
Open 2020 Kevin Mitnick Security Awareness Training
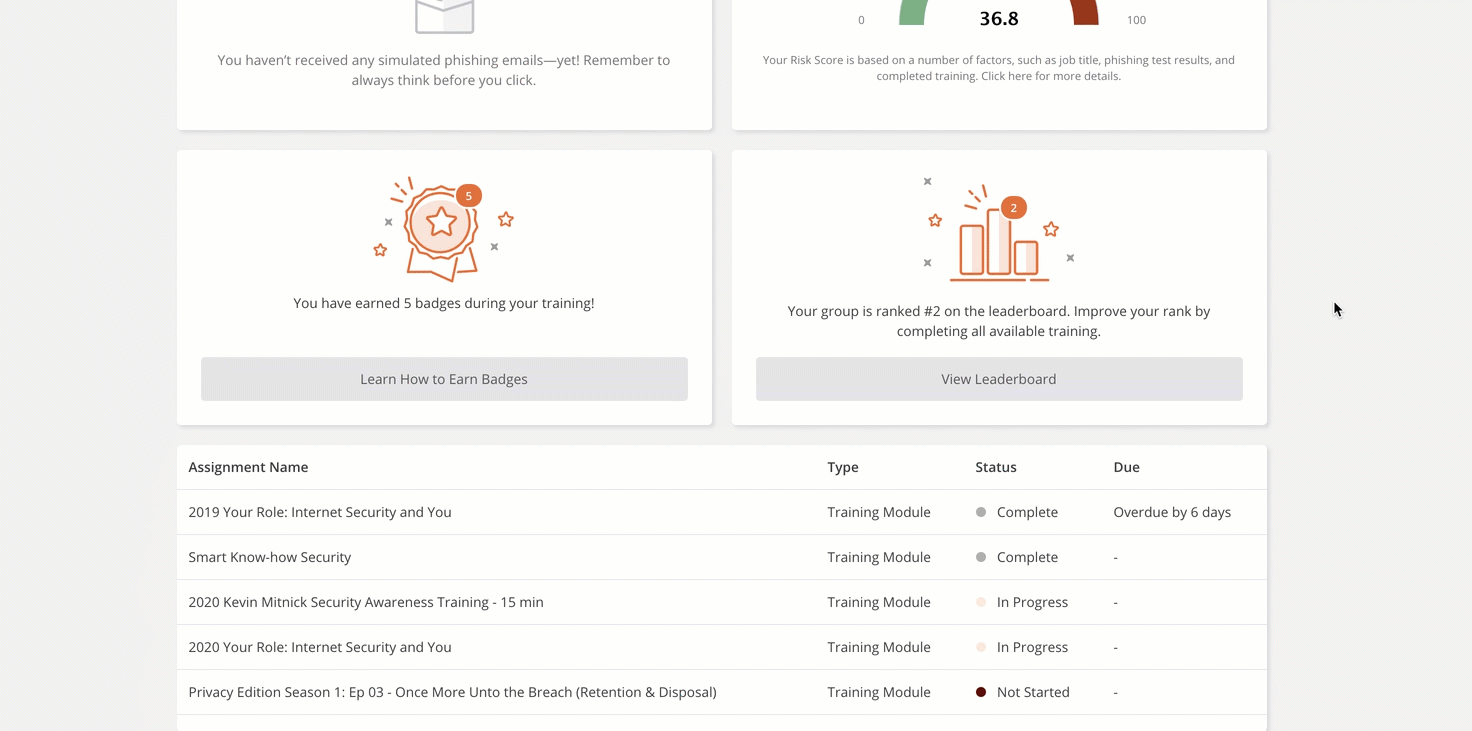tap(366, 602)
